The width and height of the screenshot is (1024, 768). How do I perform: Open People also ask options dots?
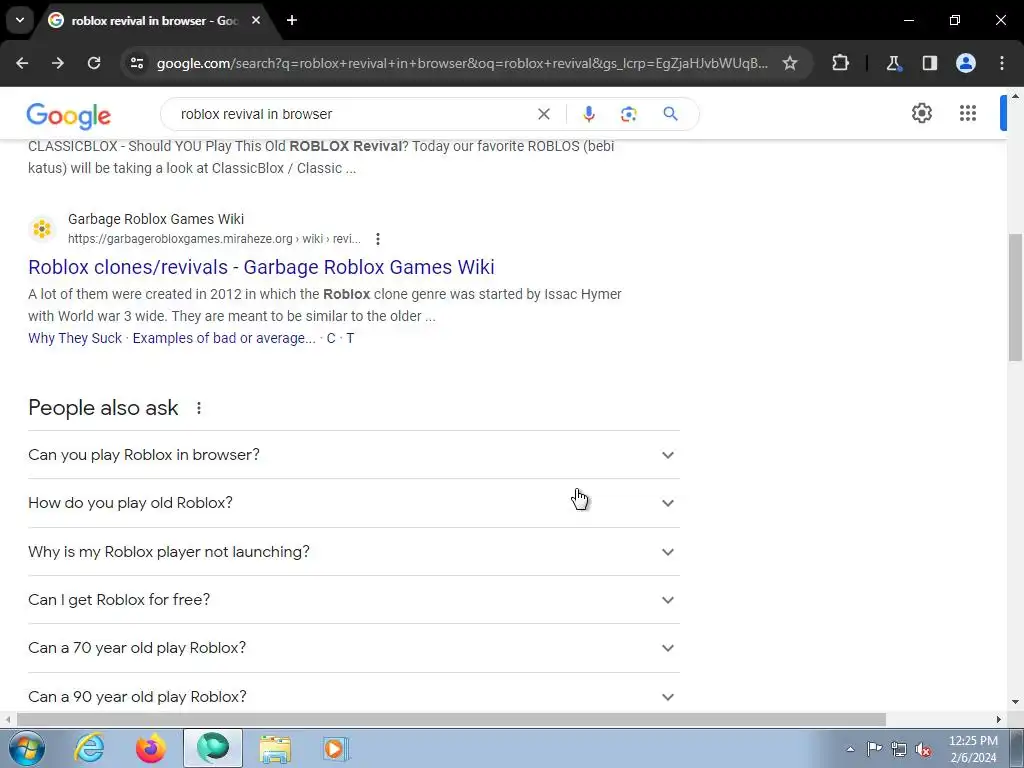199,408
